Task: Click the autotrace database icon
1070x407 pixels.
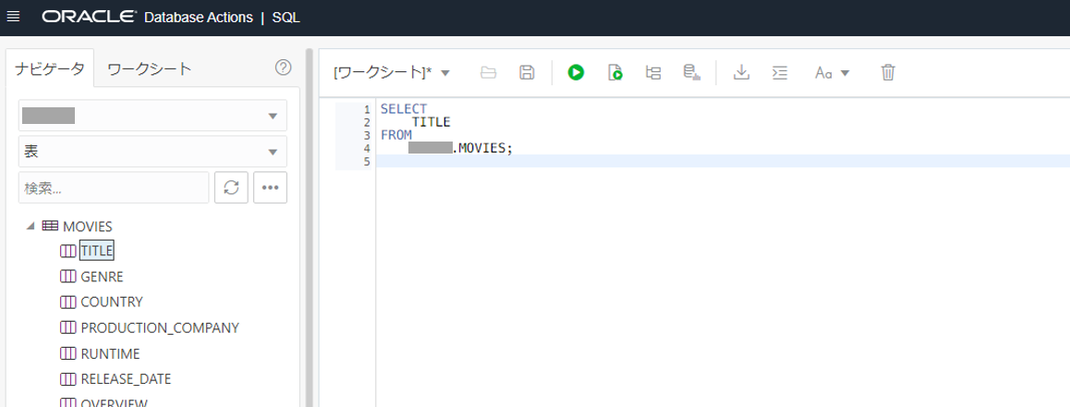Action: pyautogui.click(x=692, y=72)
